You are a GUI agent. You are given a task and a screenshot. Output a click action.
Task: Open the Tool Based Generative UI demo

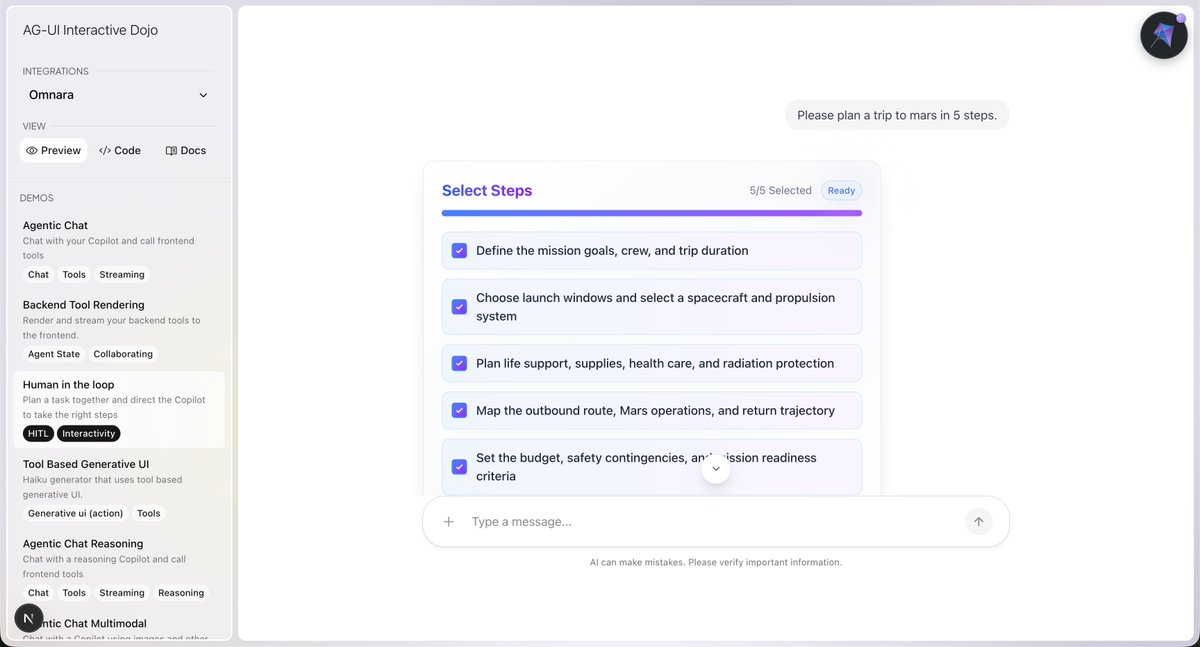click(x=119, y=488)
